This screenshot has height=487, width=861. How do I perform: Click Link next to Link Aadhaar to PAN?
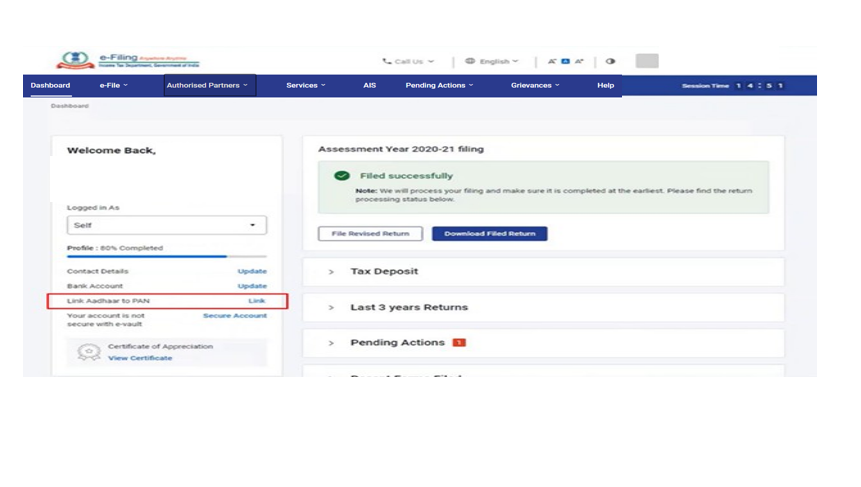257,301
